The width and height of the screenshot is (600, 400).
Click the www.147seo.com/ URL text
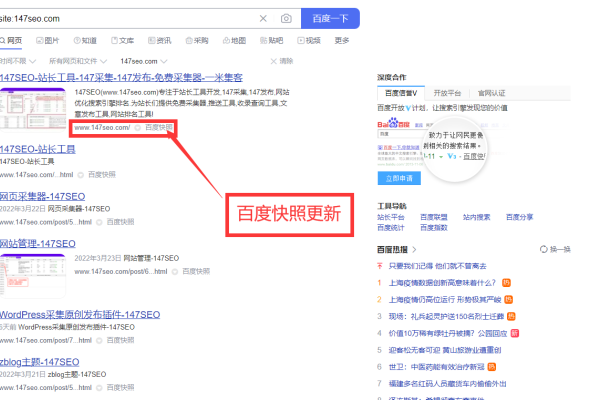click(x=102, y=127)
